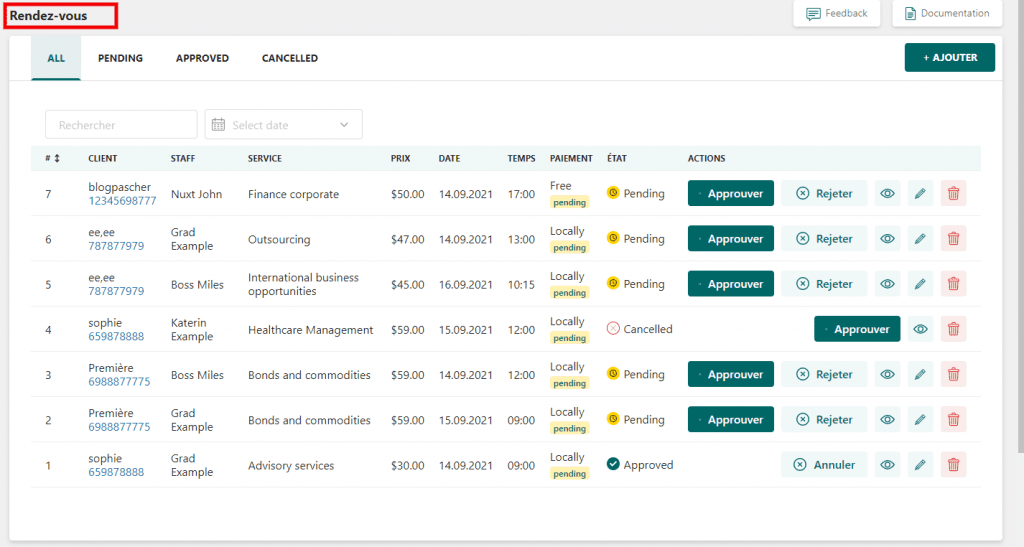Image resolution: width=1024 pixels, height=547 pixels.
Task: Click the + Ajouter button
Action: coord(949,58)
